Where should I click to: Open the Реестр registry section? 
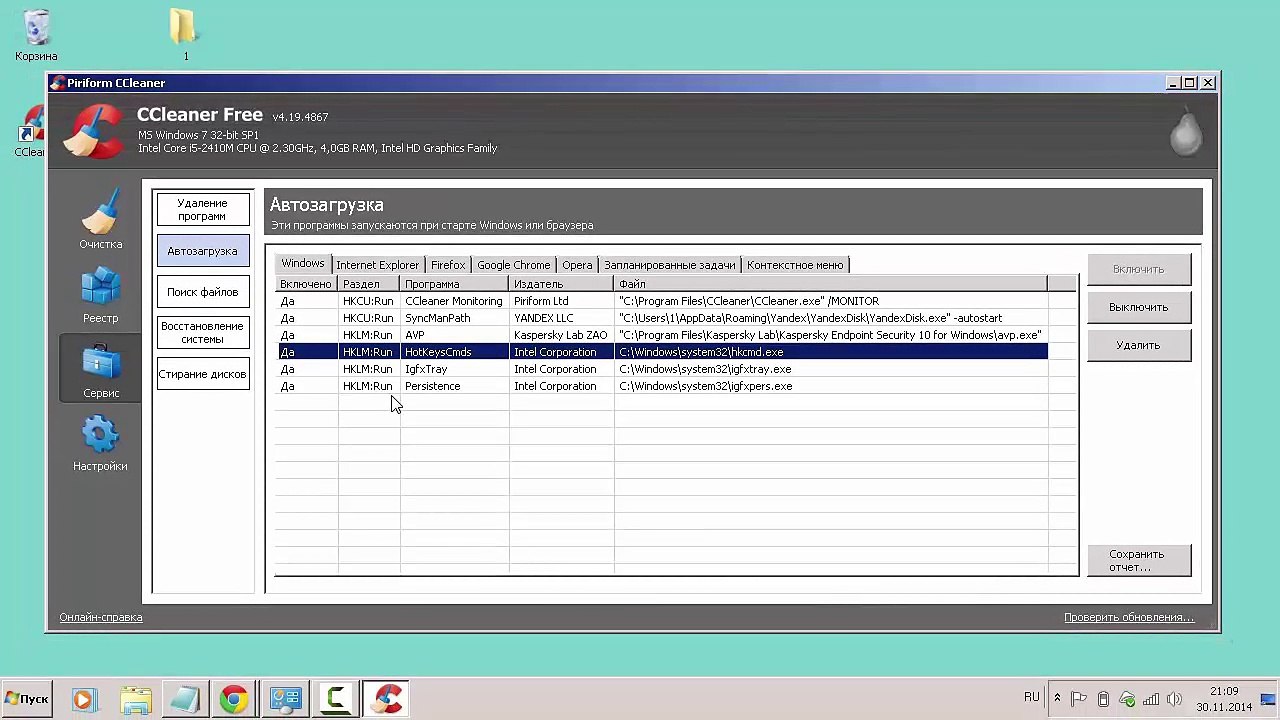click(100, 295)
